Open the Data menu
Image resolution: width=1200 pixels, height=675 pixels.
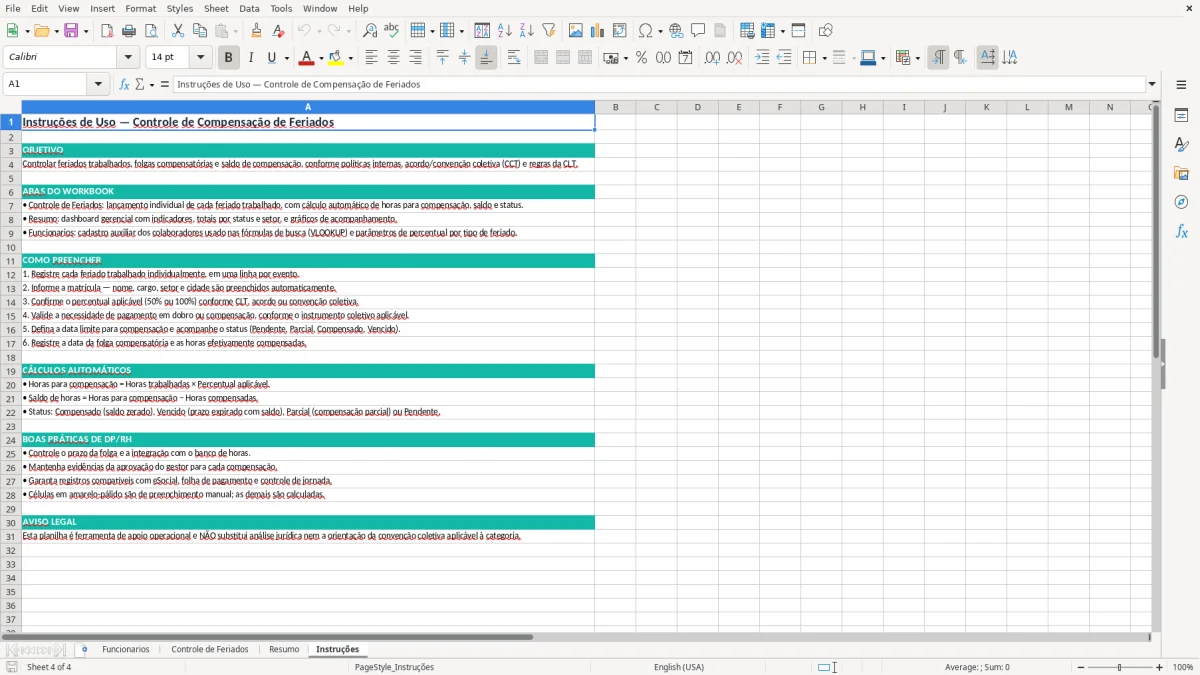[249, 8]
